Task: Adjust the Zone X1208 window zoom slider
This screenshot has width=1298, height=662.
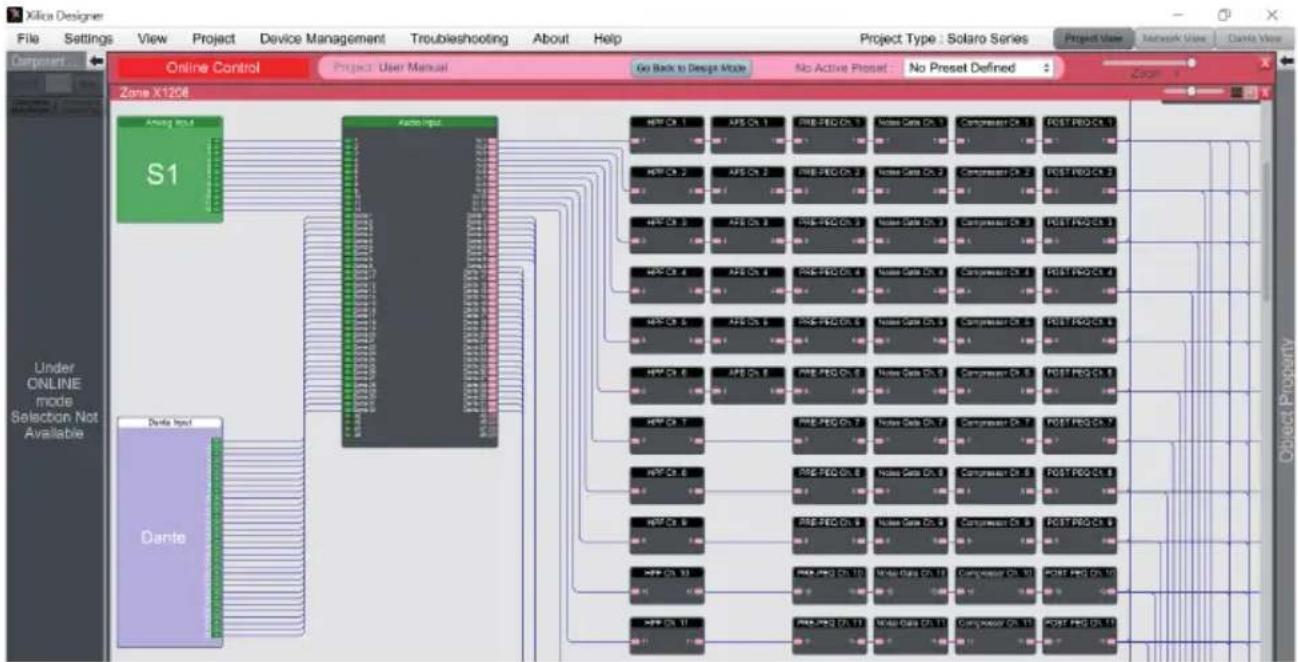Action: 1192,92
